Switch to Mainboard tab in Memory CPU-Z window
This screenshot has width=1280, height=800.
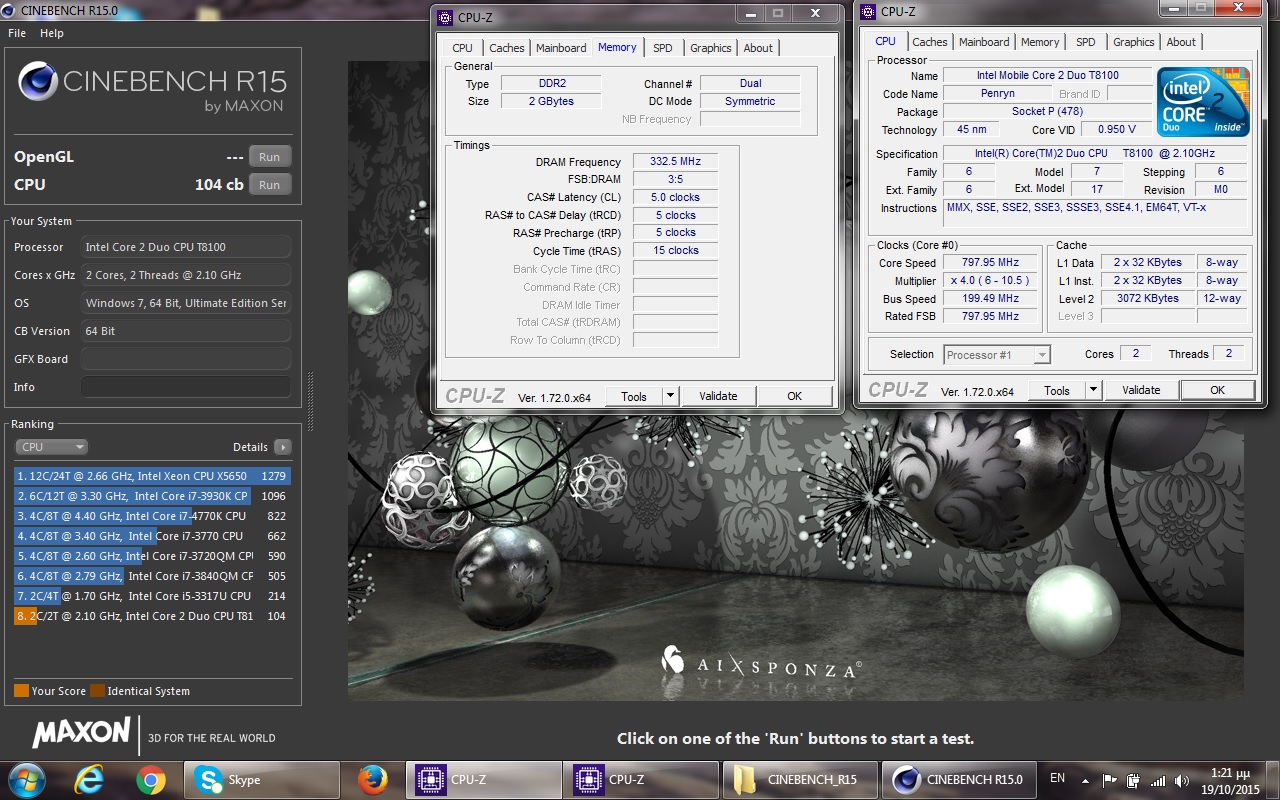(561, 48)
